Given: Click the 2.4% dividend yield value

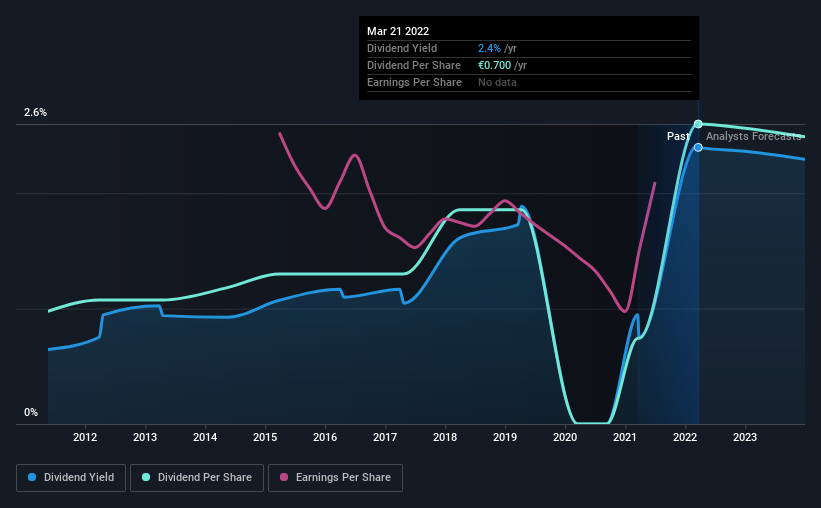Looking at the screenshot, I should 489,48.
